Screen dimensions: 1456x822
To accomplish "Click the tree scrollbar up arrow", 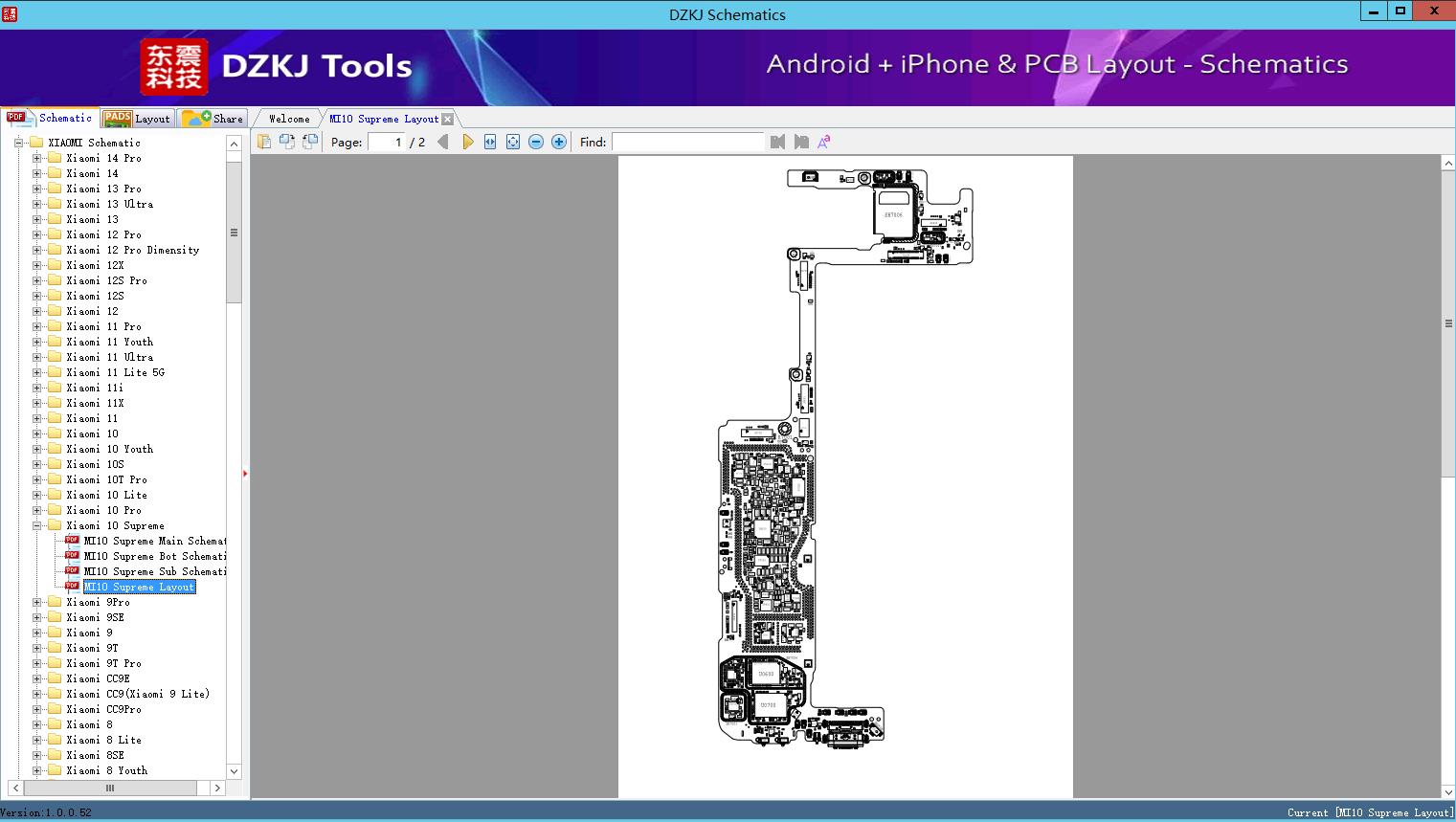I will click(x=235, y=144).
